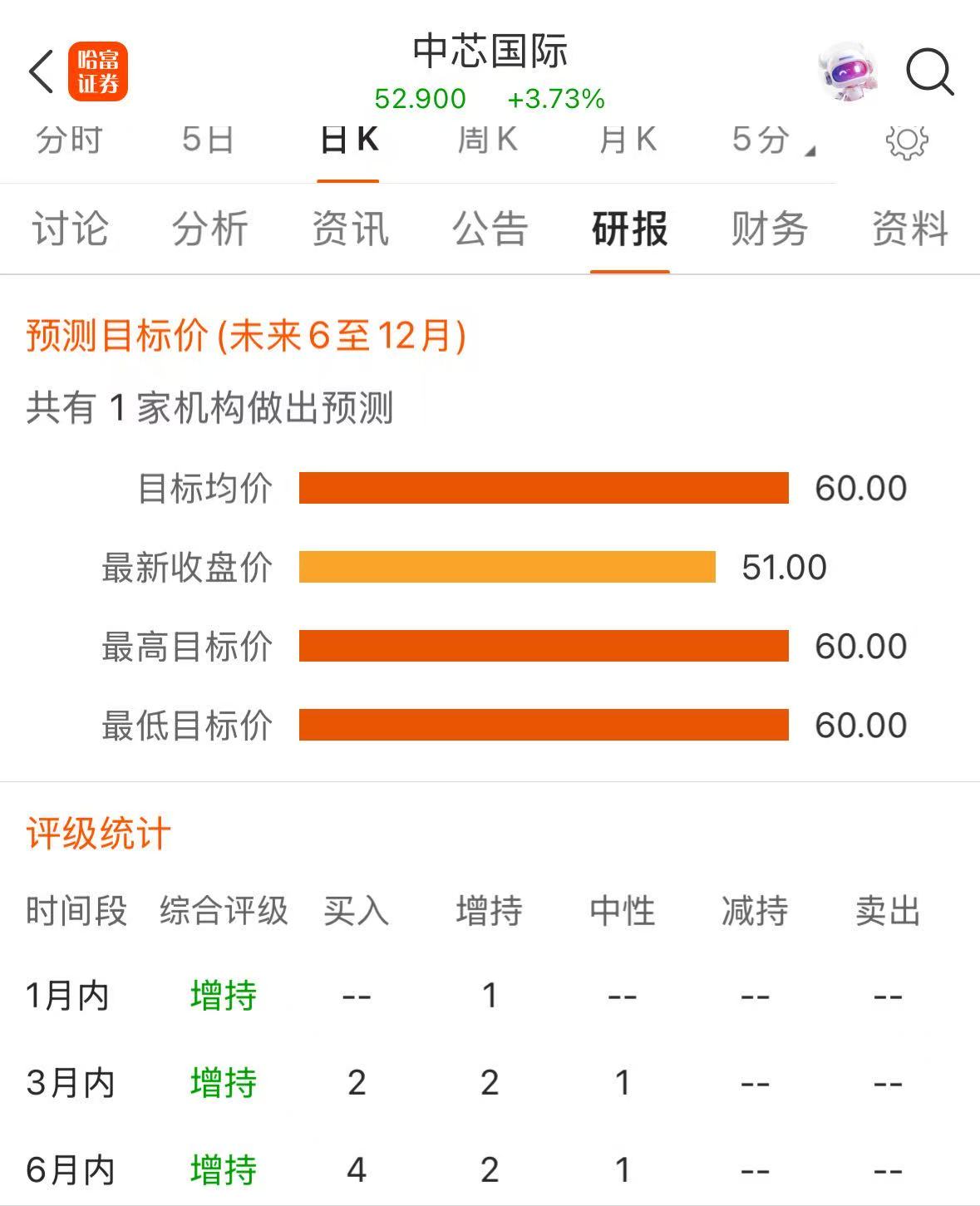Screen dimensions: 980x1206
Task: Open the 分析 tab
Action: click(210, 229)
